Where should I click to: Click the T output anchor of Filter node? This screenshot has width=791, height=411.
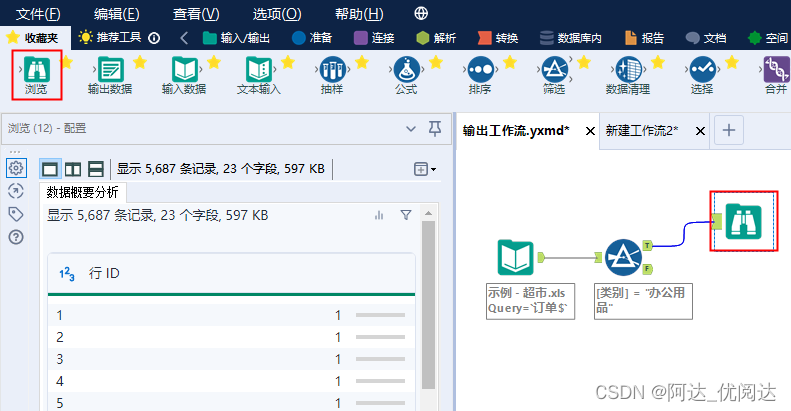point(648,246)
